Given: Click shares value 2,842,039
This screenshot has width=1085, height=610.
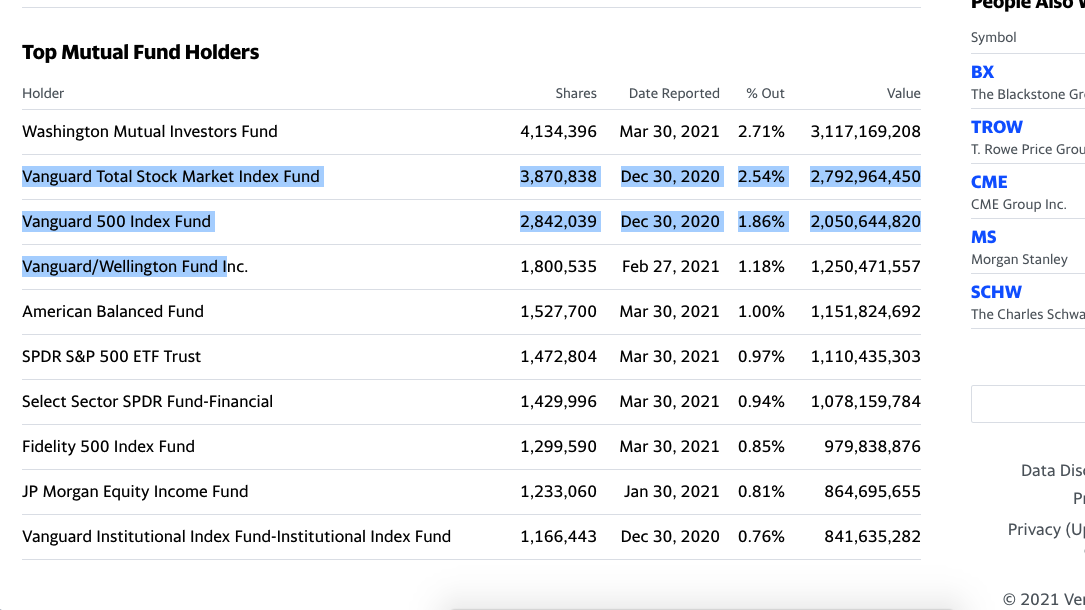Looking at the screenshot, I should tap(558, 221).
